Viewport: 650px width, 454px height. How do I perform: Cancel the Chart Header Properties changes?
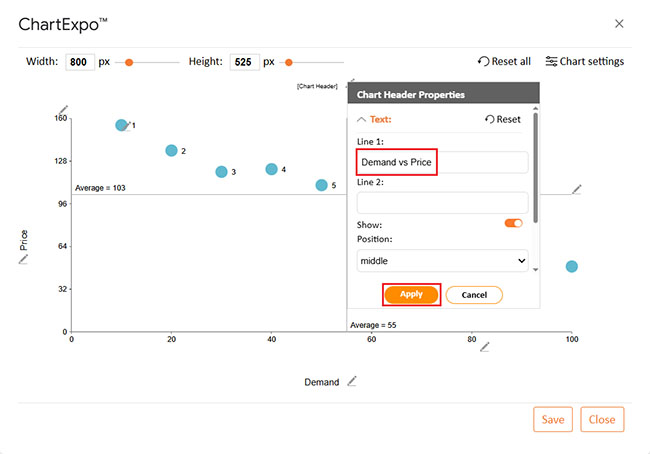point(474,295)
